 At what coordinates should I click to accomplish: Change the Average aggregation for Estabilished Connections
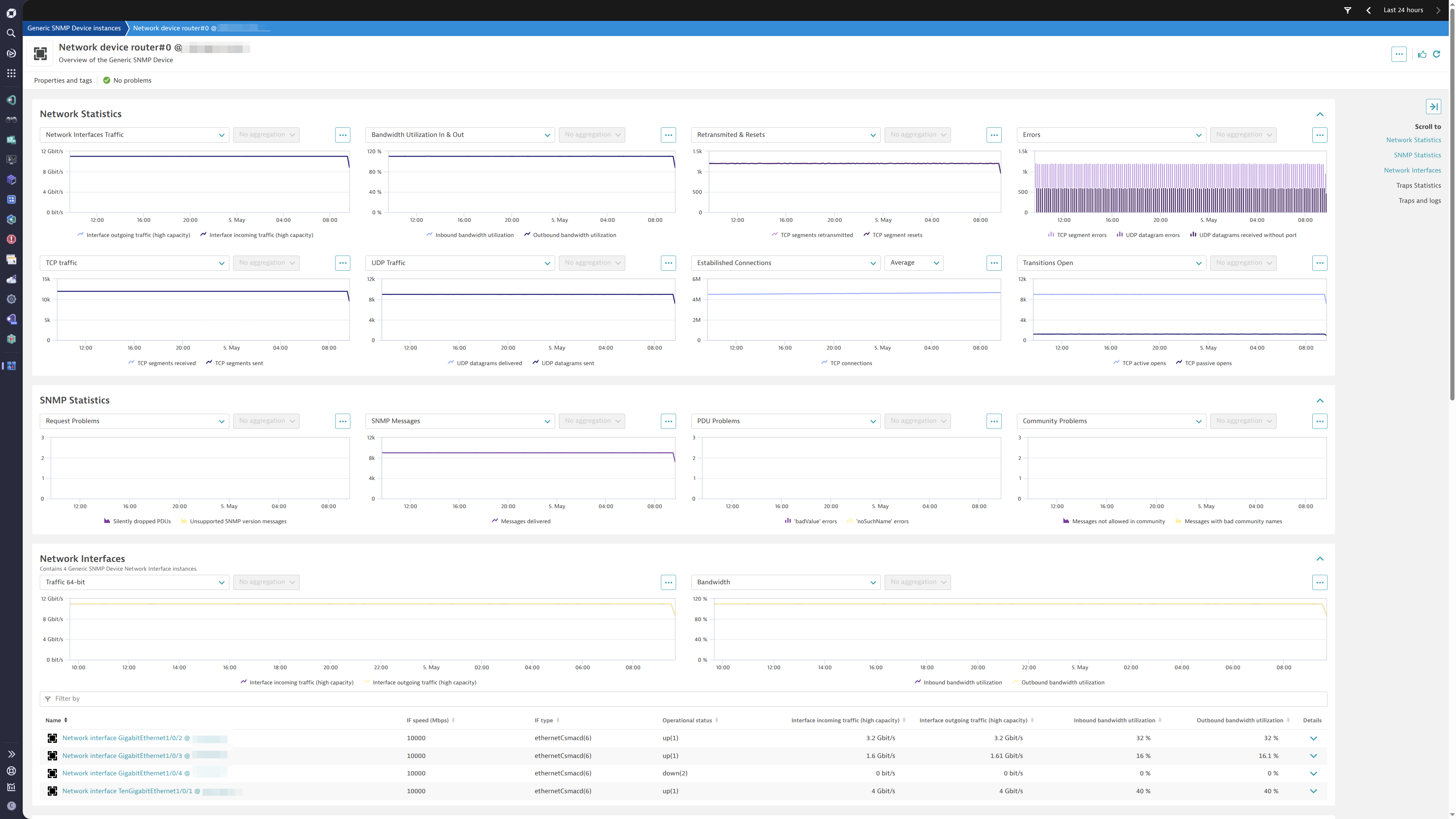pos(913,262)
